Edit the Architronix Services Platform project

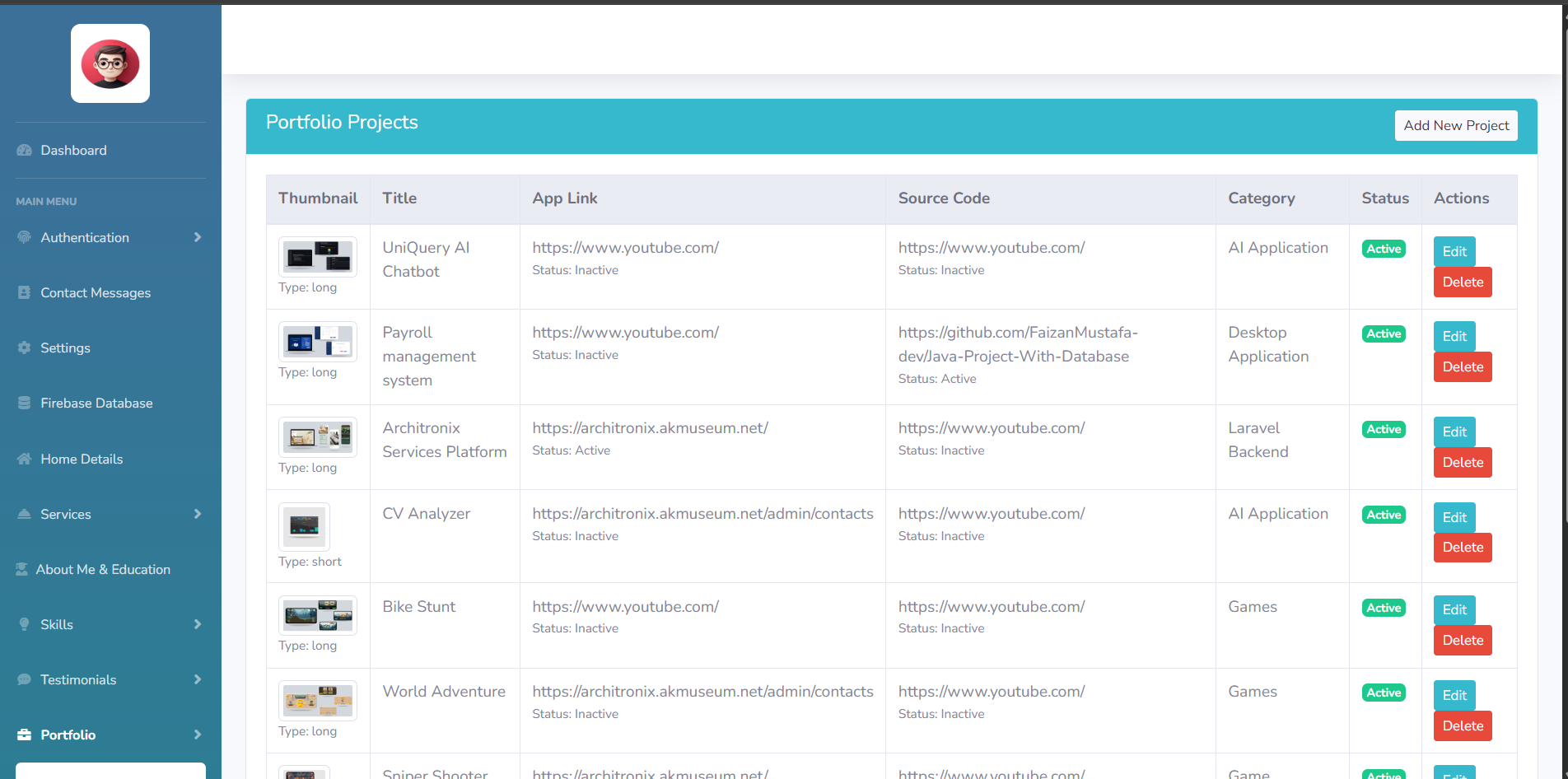click(1454, 431)
